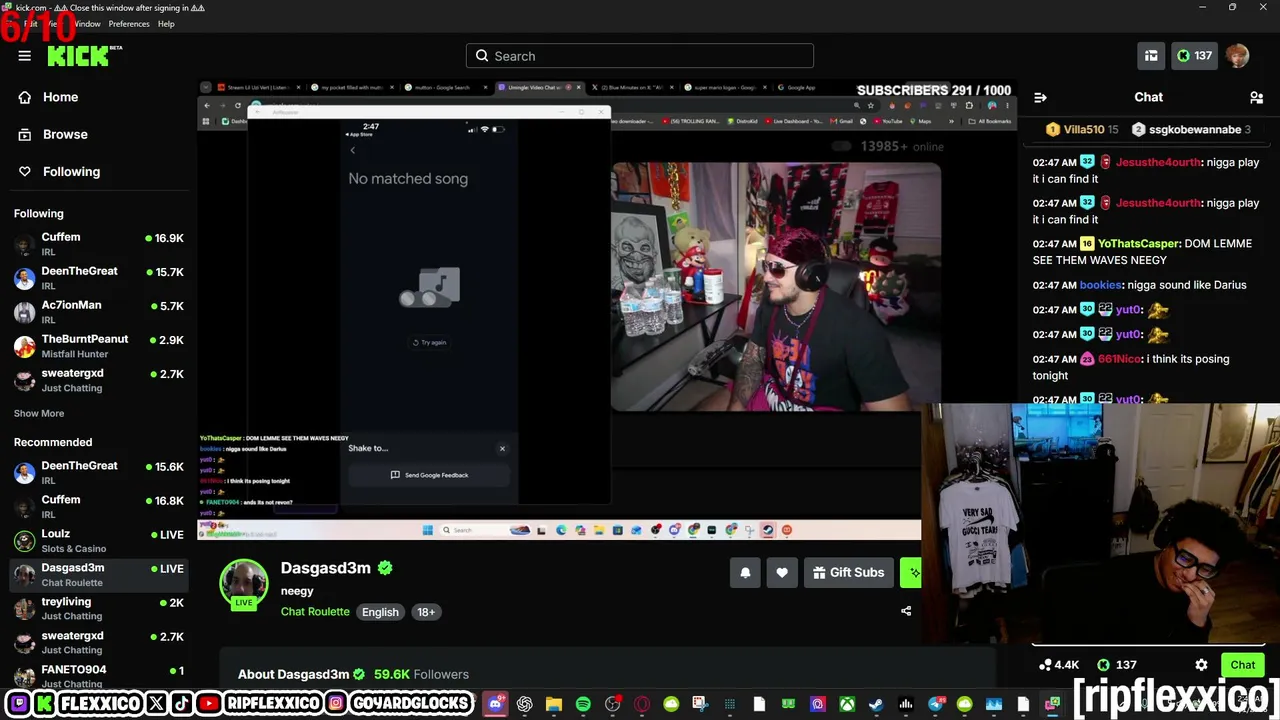1280x720 pixels.
Task: Open the drops treasure chest icon
Action: tap(1151, 56)
